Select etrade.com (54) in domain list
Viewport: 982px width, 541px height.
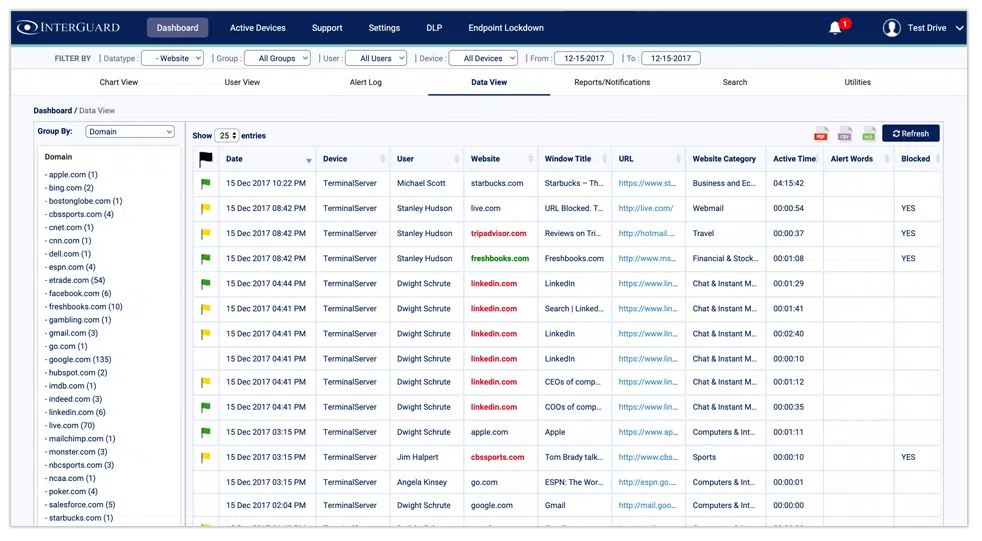(76, 281)
